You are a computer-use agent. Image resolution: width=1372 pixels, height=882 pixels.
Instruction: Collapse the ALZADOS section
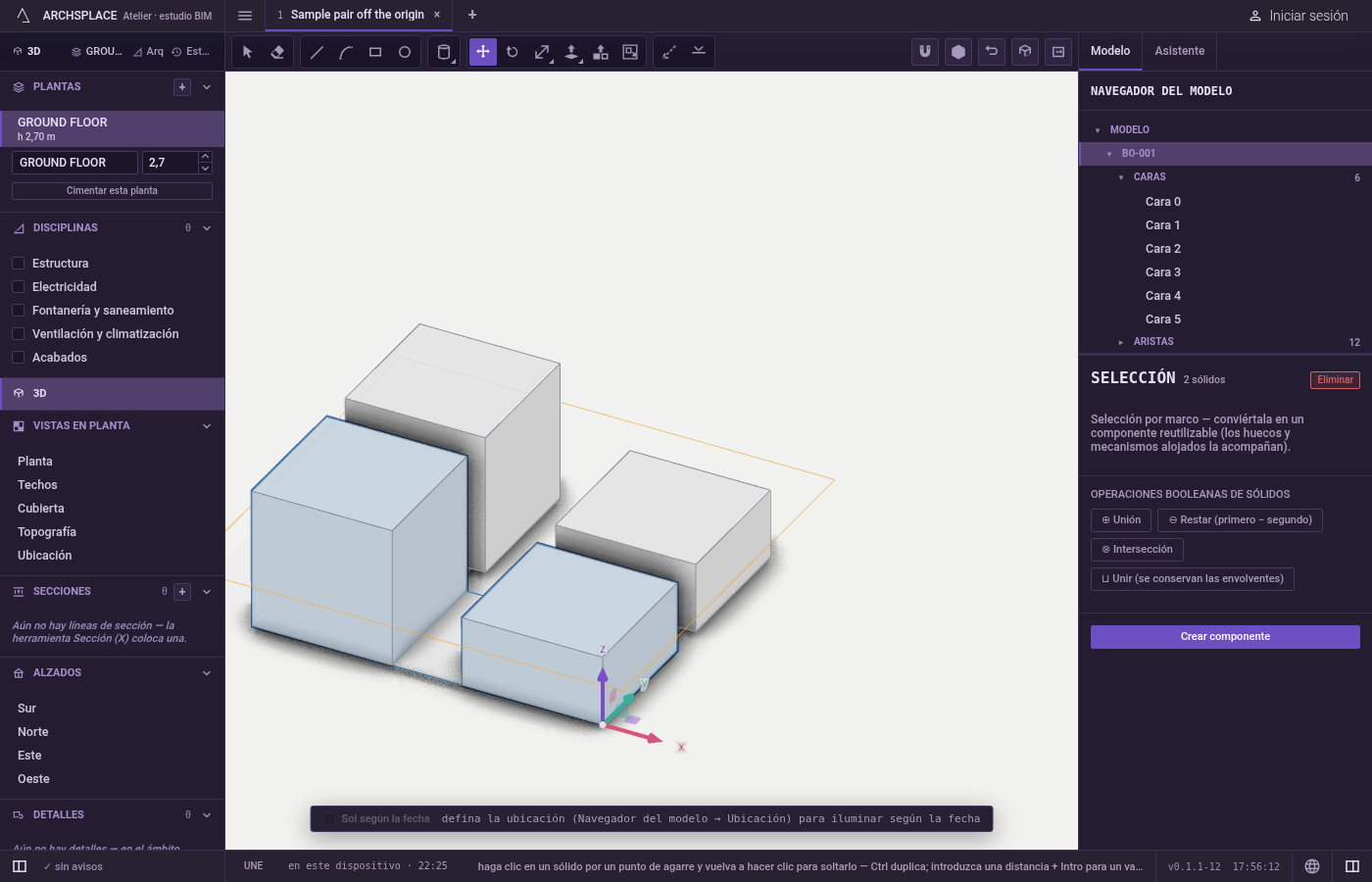pos(207,673)
